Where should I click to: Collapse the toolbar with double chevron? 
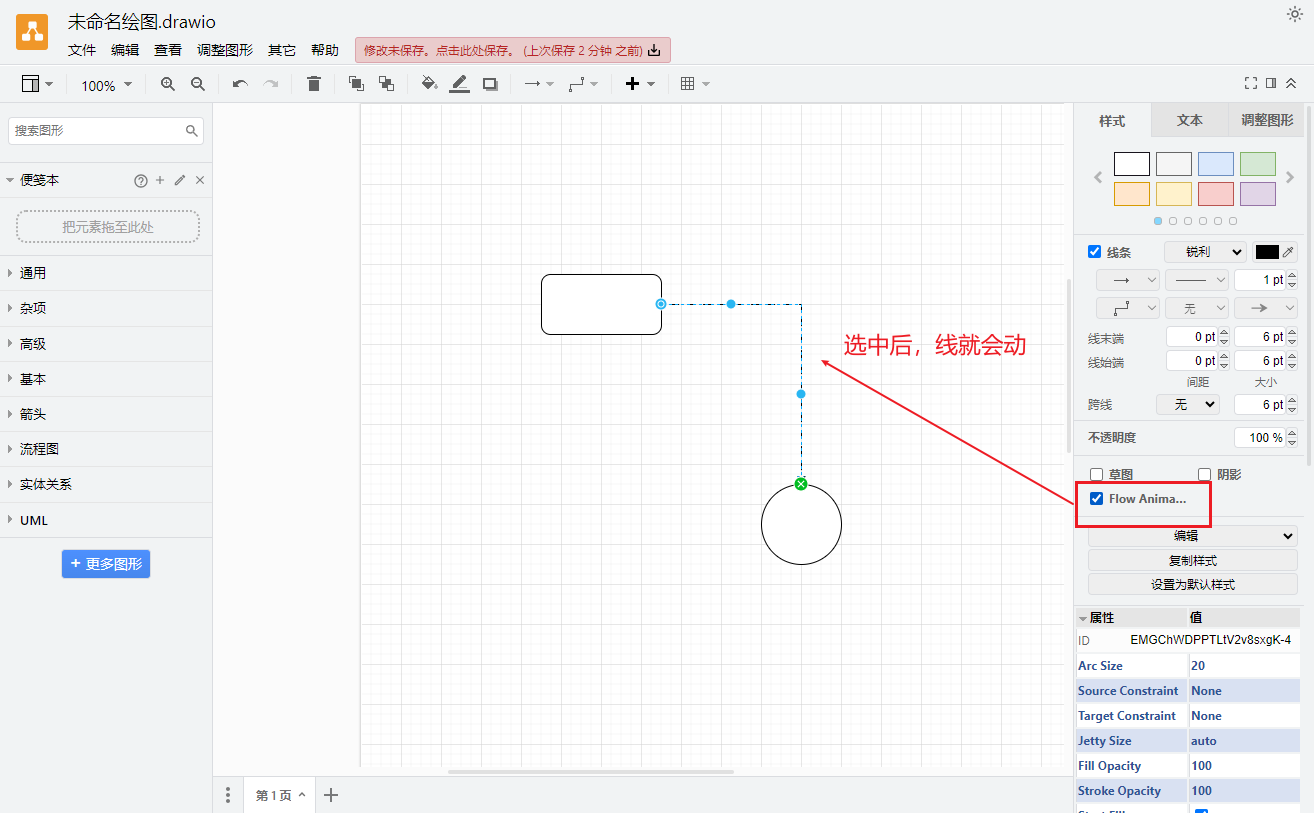1291,83
